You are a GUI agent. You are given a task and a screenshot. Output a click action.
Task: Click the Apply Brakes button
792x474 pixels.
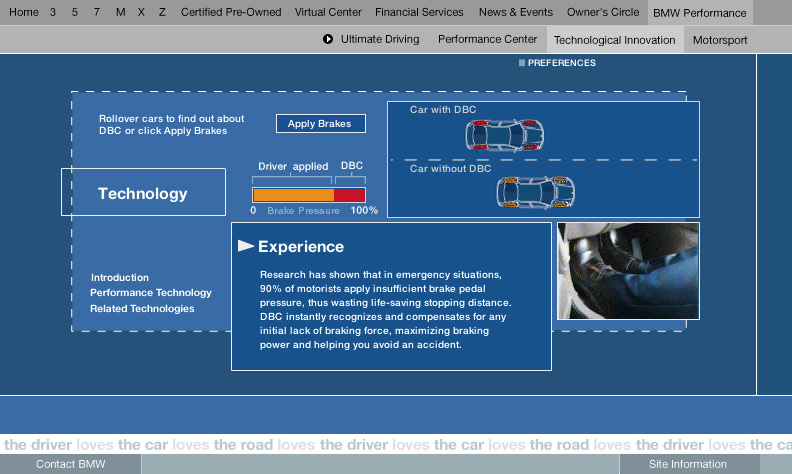[321, 123]
